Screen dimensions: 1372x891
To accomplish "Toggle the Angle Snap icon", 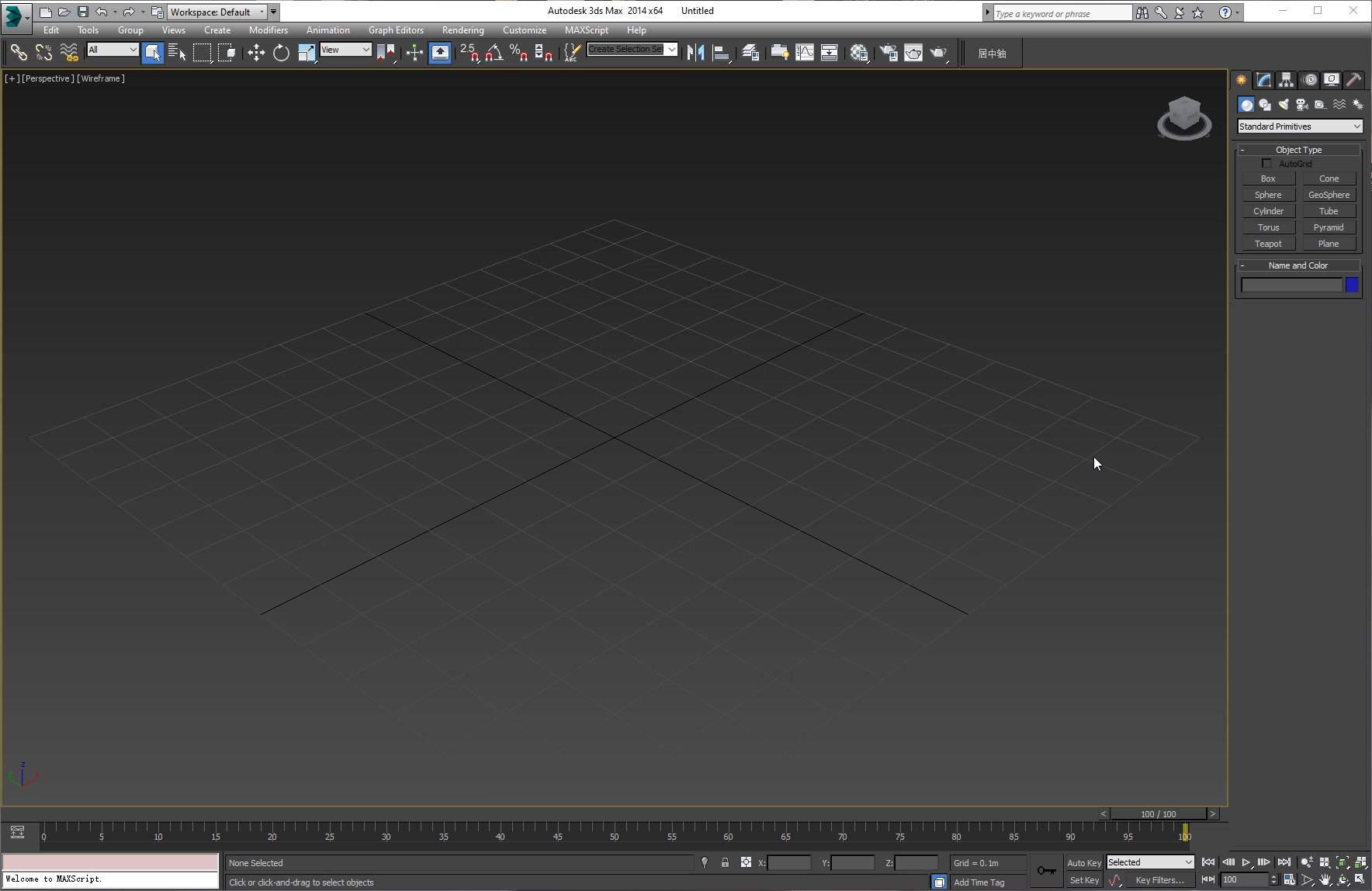I will click(x=494, y=53).
